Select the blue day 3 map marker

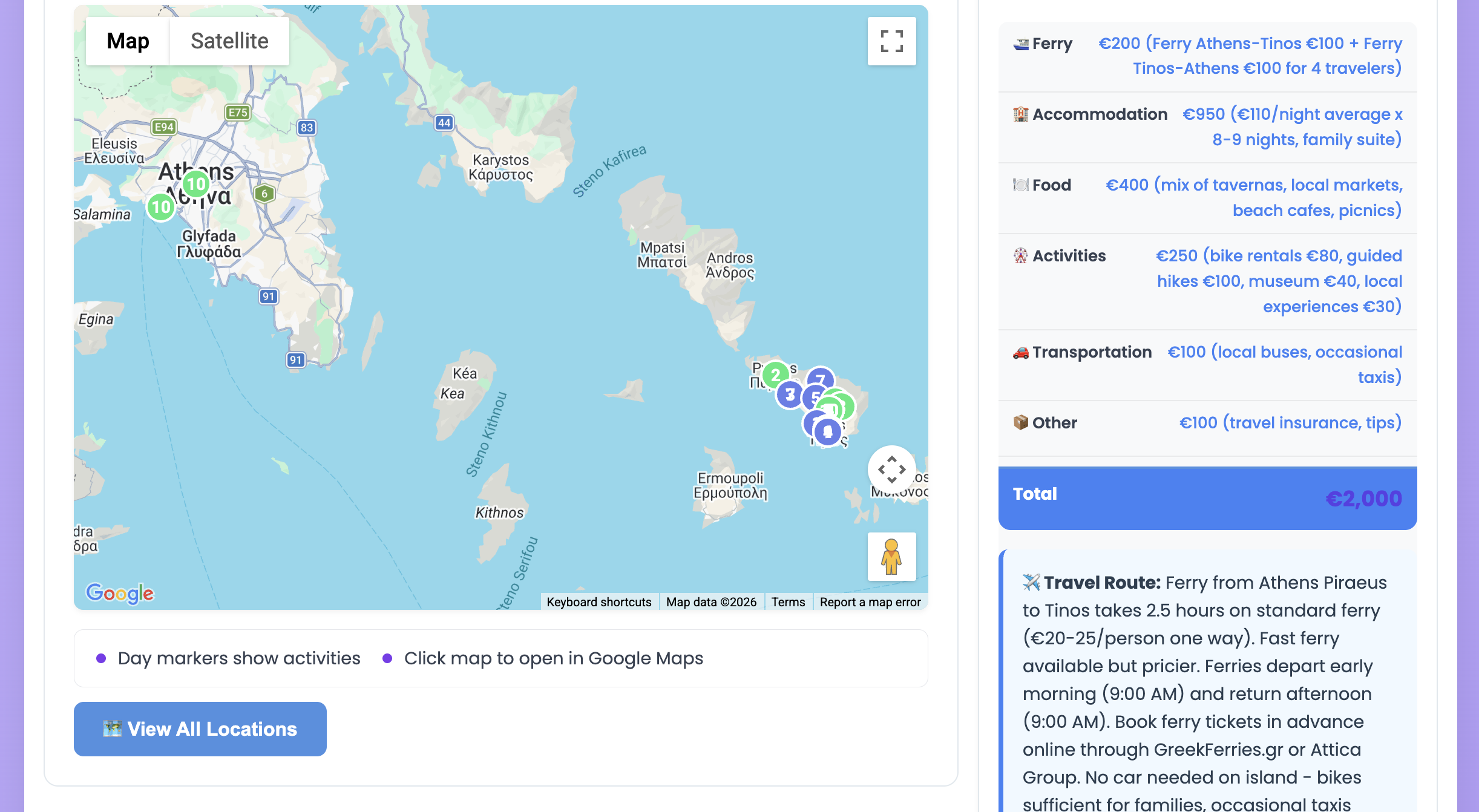click(x=790, y=395)
